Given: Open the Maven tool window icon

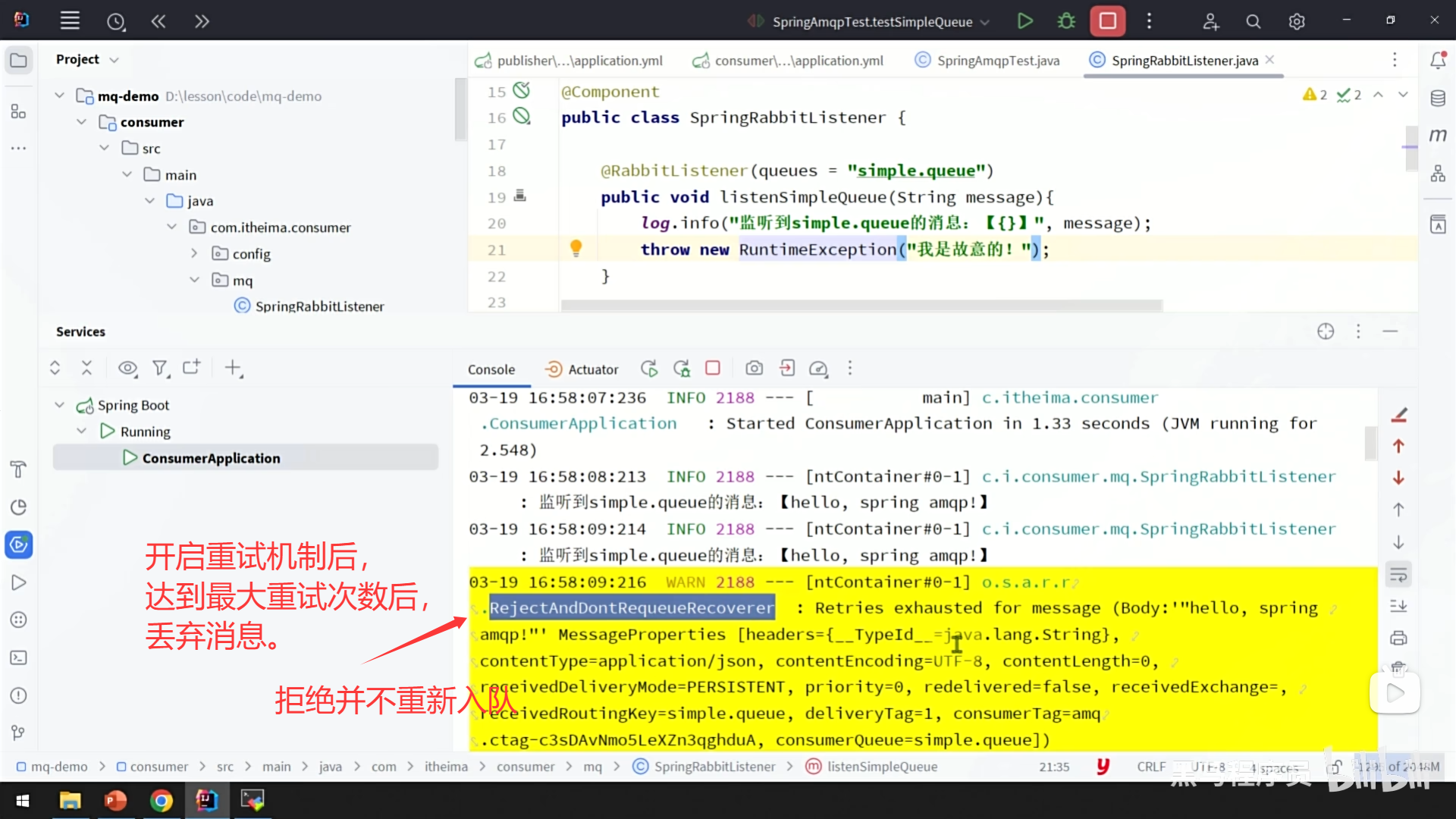Looking at the screenshot, I should [x=1438, y=135].
